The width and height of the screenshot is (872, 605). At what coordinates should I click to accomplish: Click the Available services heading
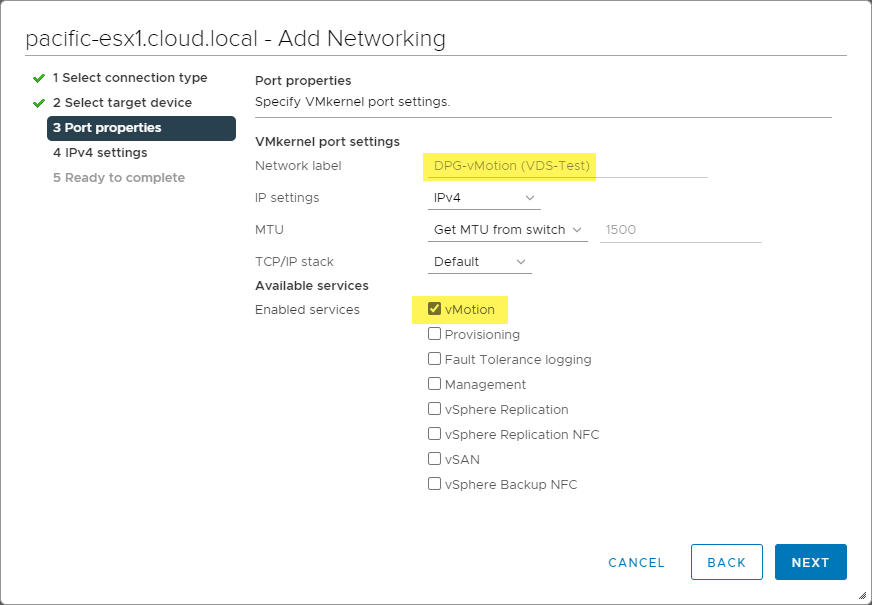[311, 286]
